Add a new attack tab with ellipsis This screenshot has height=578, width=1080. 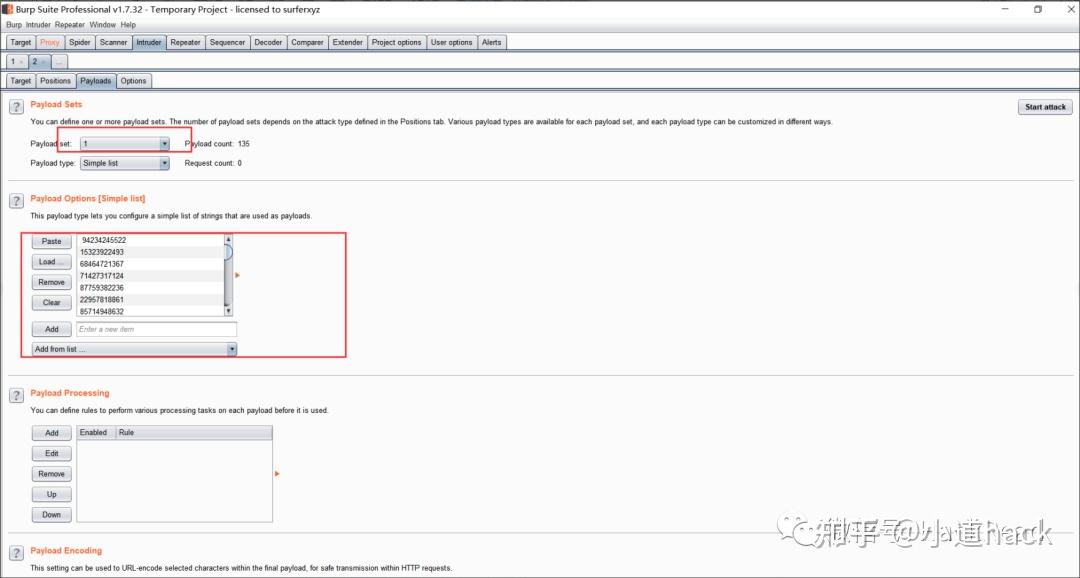tap(59, 62)
